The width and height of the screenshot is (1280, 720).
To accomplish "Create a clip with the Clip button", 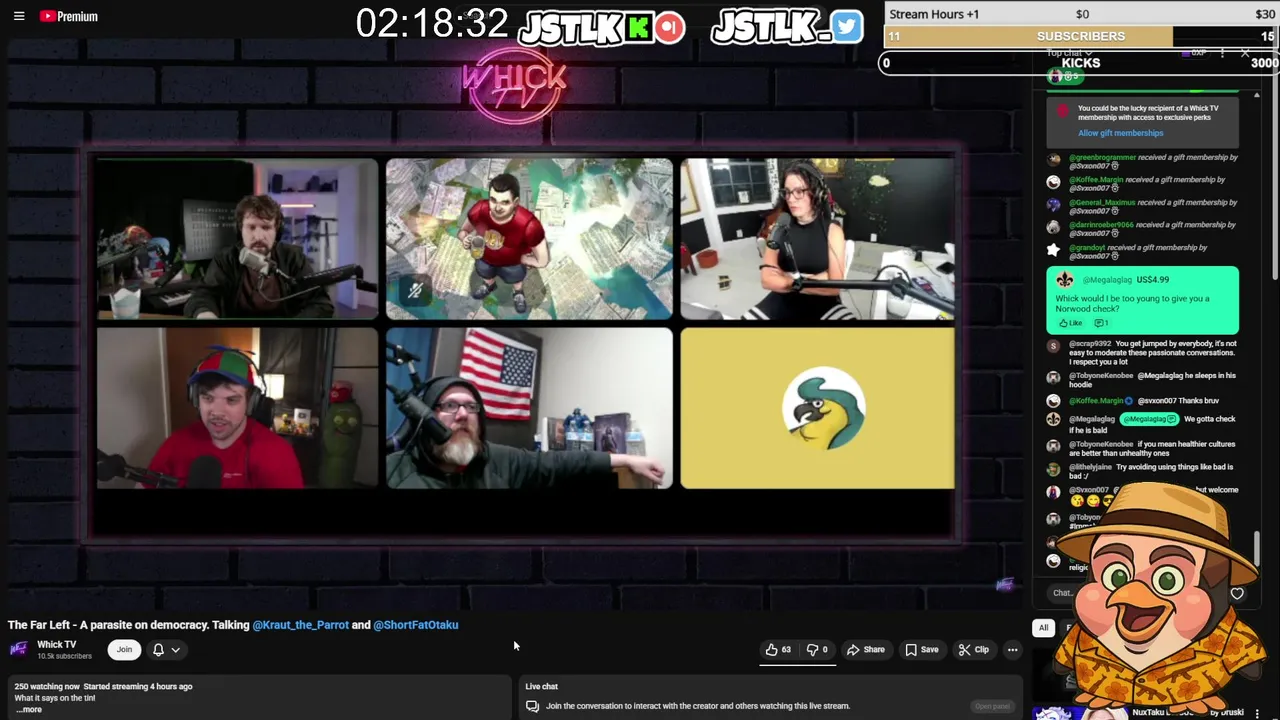I will click(x=973, y=650).
